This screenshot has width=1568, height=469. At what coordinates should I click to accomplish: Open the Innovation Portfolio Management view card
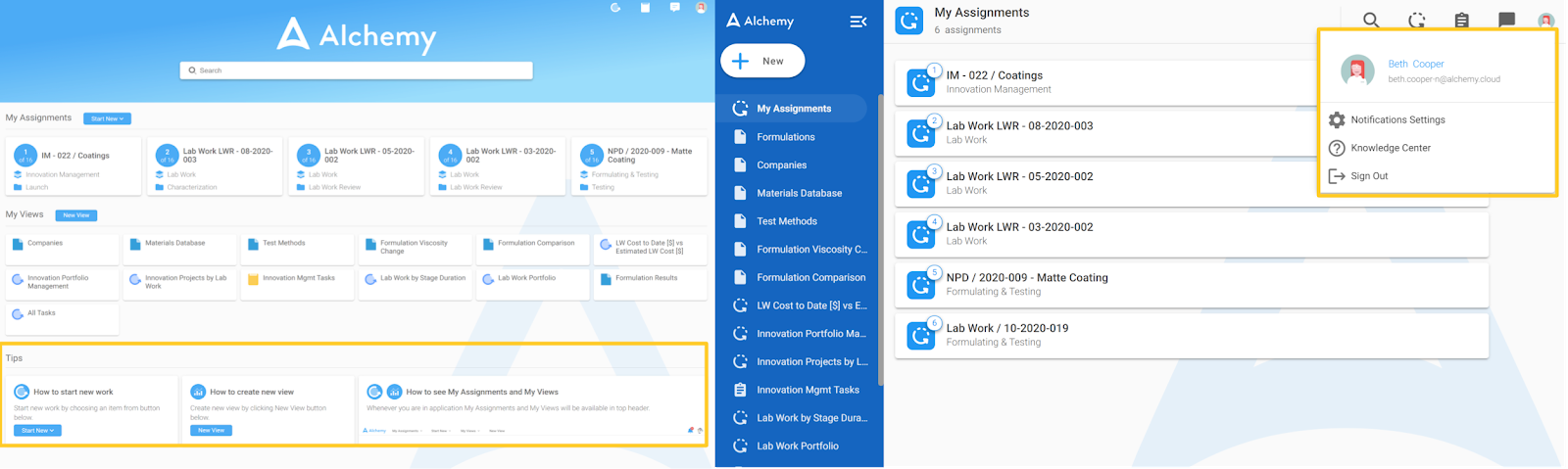tap(62, 284)
